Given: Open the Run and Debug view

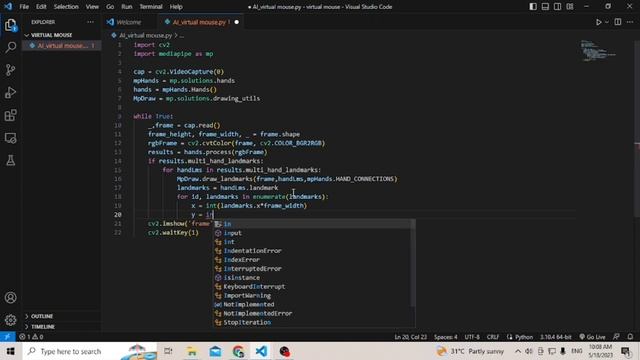Looking at the screenshot, I should coord(11,93).
